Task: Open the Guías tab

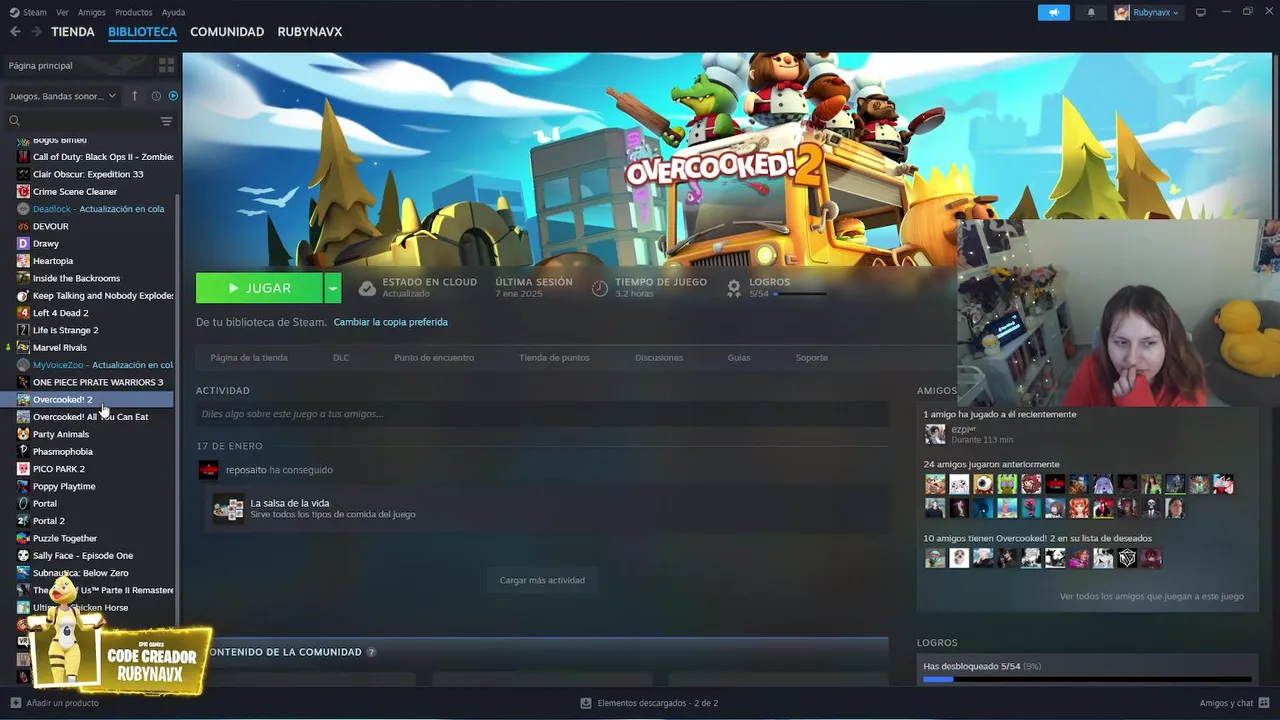Action: click(x=739, y=357)
